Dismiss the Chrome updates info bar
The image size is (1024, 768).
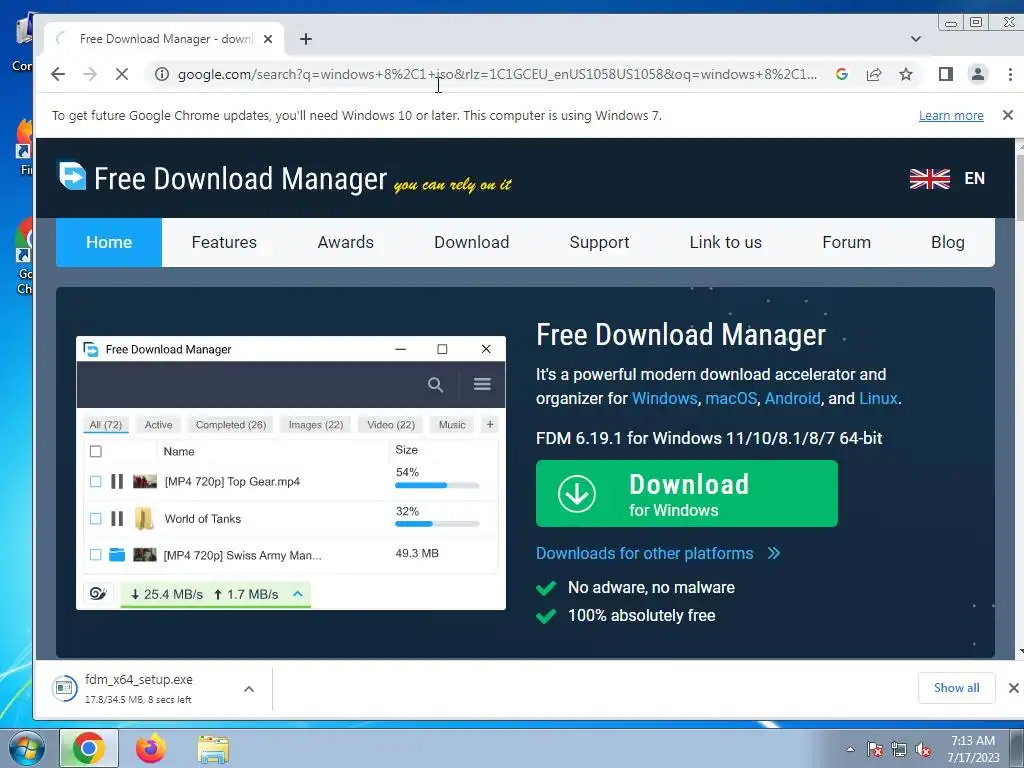point(1008,115)
